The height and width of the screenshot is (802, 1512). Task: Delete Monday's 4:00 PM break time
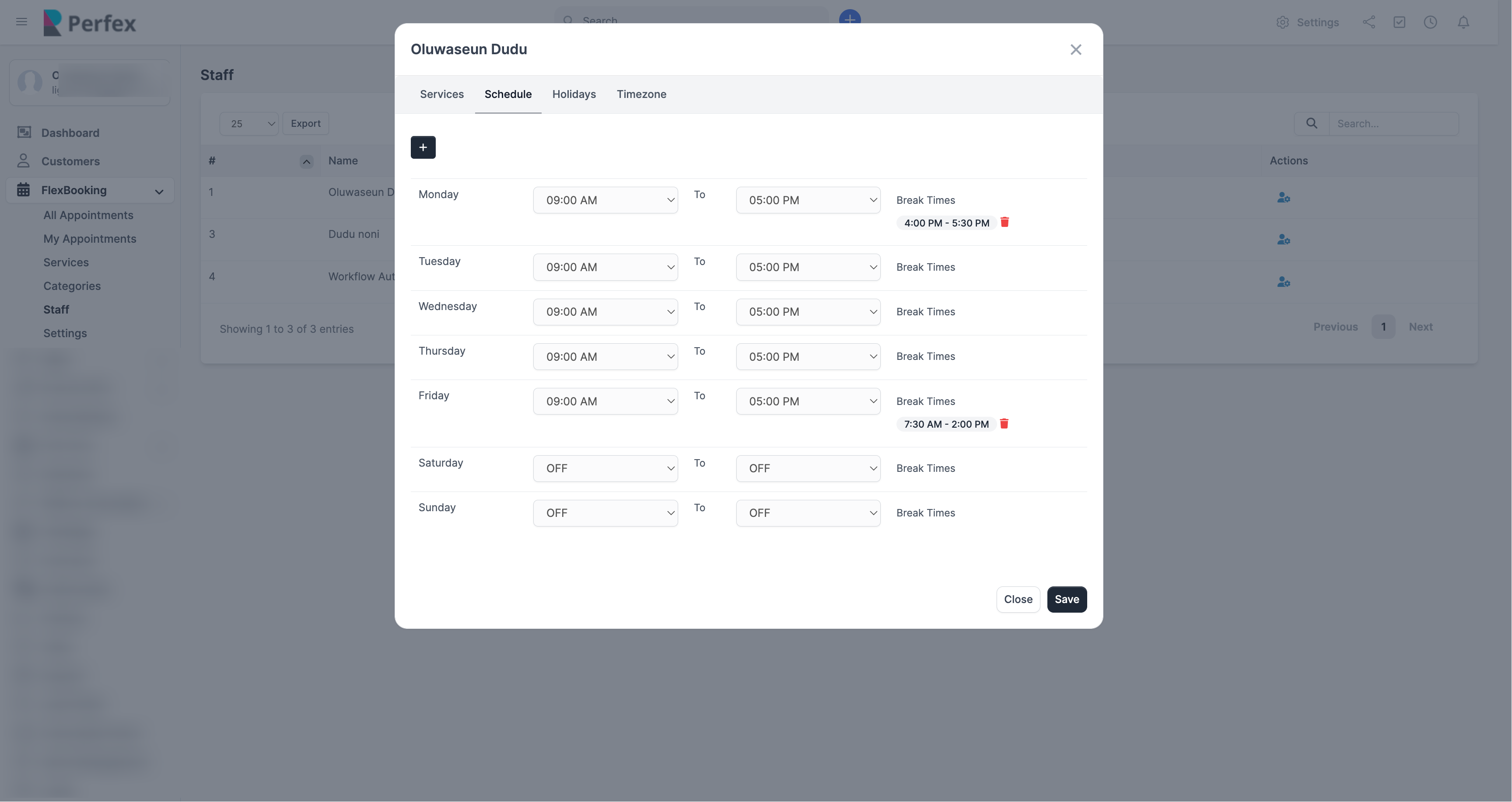point(1004,222)
